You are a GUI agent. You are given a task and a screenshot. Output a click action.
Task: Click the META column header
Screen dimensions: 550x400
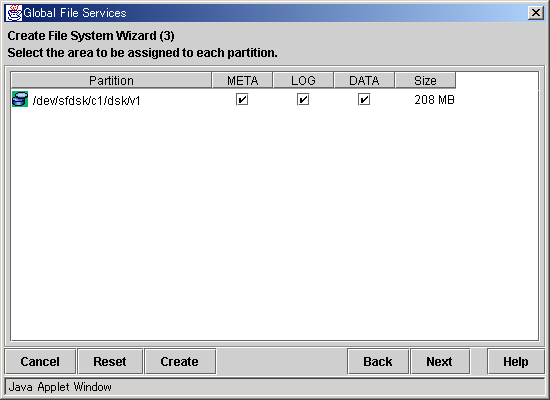[242, 80]
